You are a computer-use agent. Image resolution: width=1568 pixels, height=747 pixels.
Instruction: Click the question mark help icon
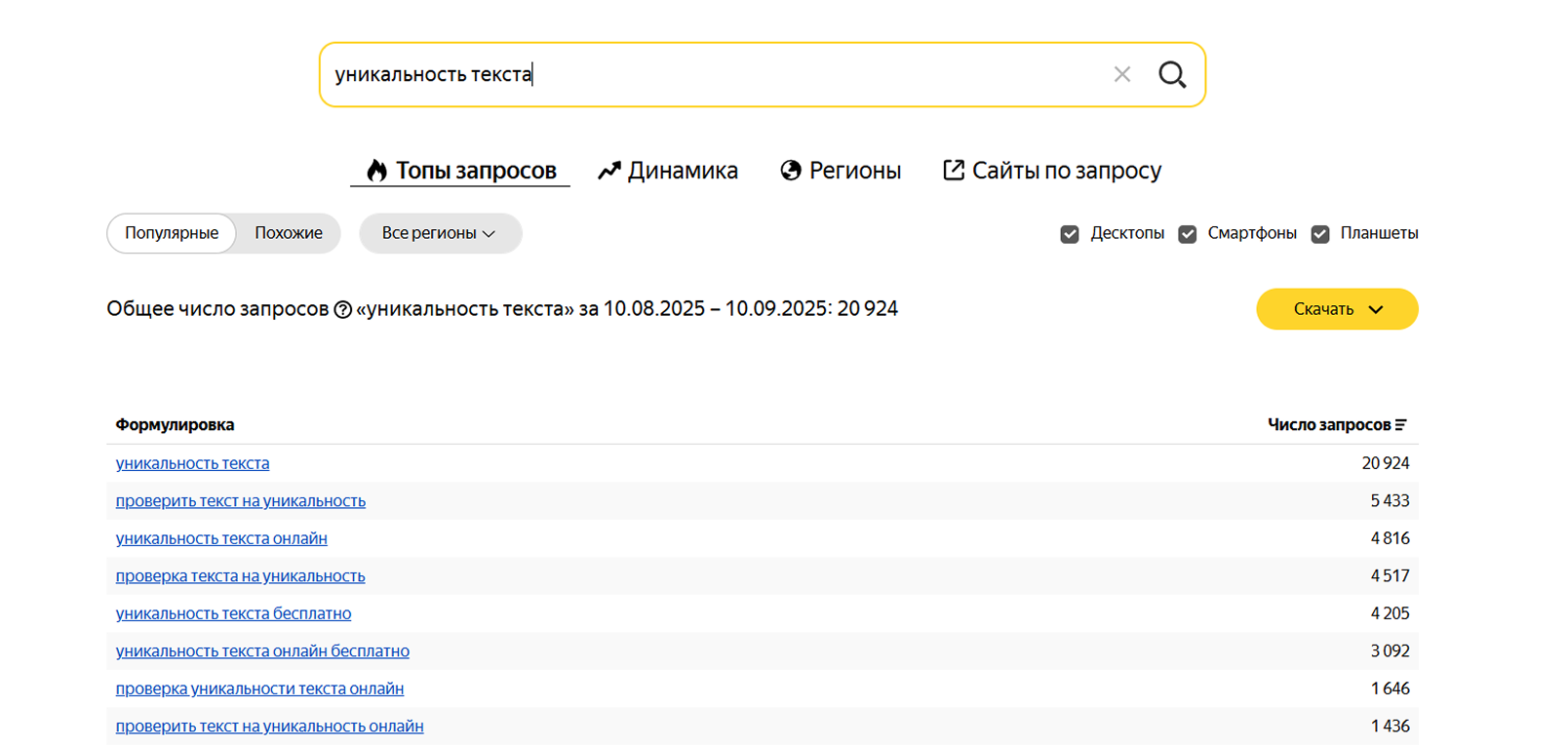(x=342, y=310)
